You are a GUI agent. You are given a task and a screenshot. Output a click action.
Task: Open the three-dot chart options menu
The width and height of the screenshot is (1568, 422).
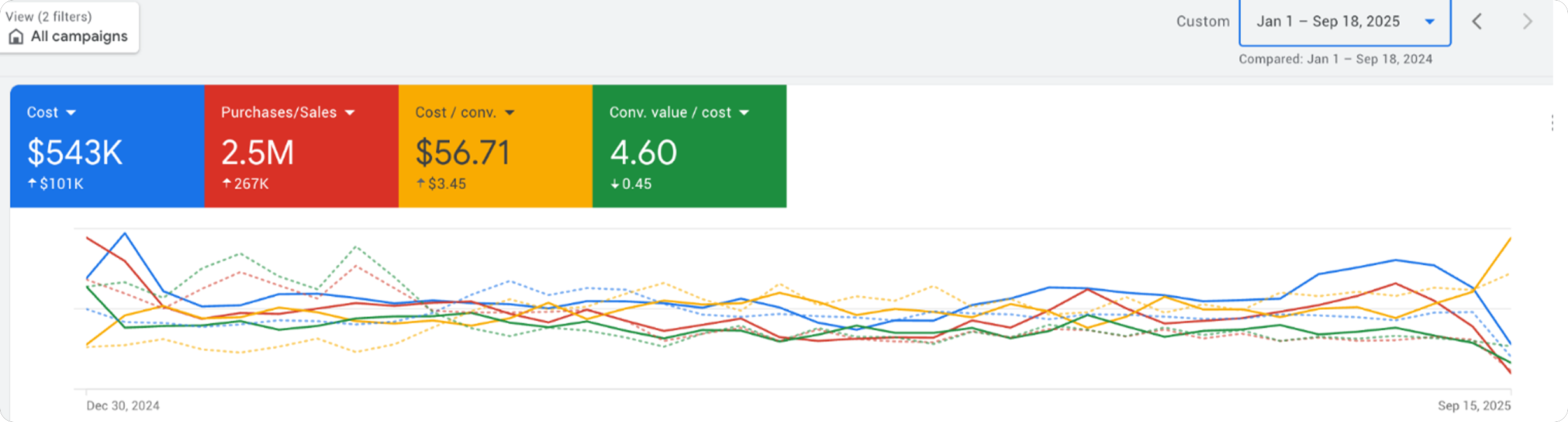1552,123
